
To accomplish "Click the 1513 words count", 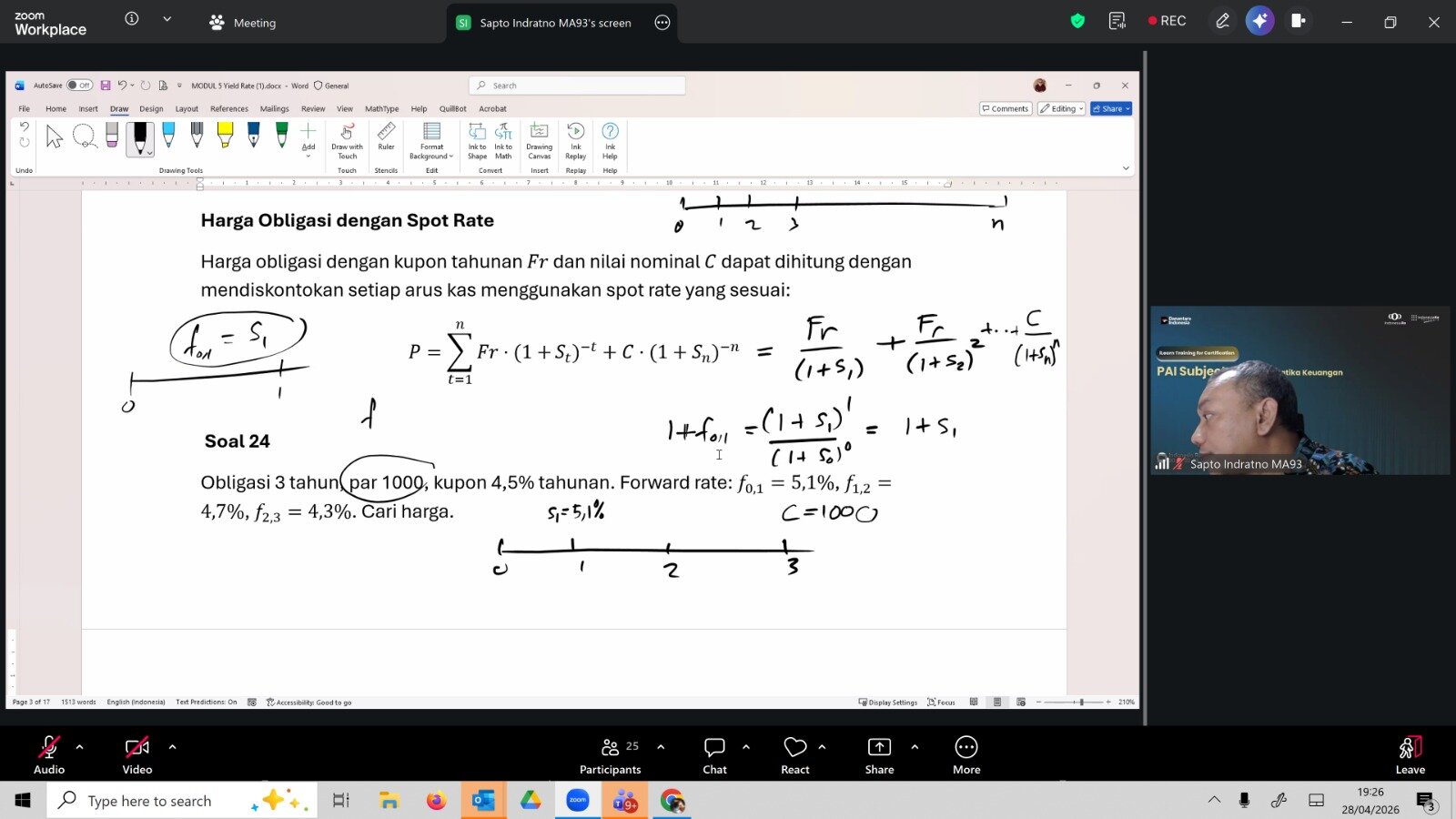I will [78, 703].
